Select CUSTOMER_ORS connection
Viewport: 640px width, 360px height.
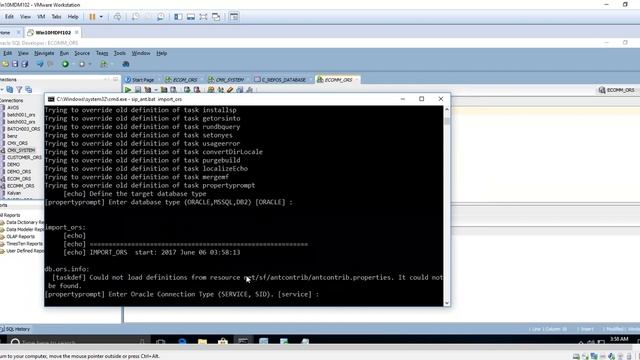point(24,158)
